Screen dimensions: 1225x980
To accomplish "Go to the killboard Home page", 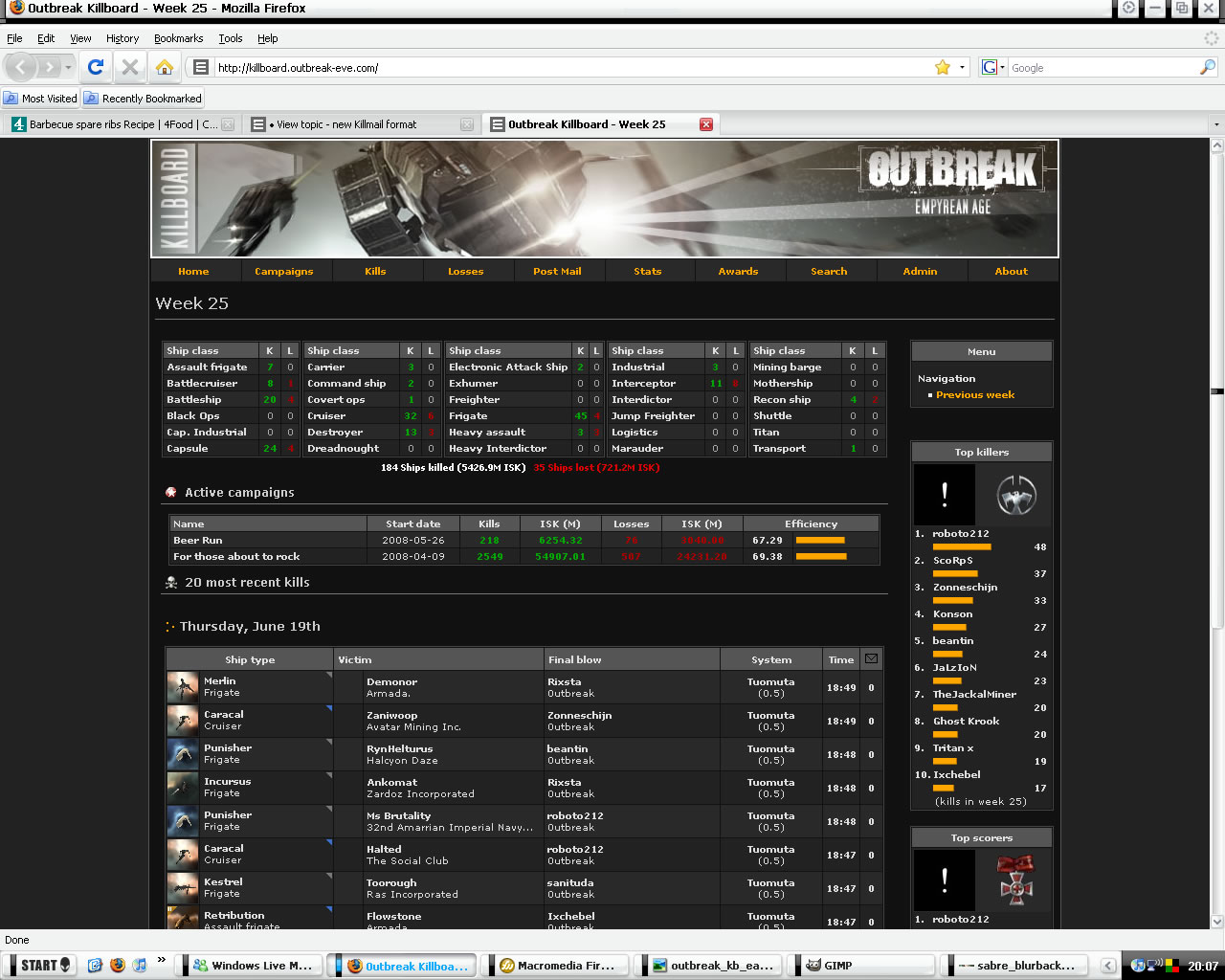I will (193, 271).
